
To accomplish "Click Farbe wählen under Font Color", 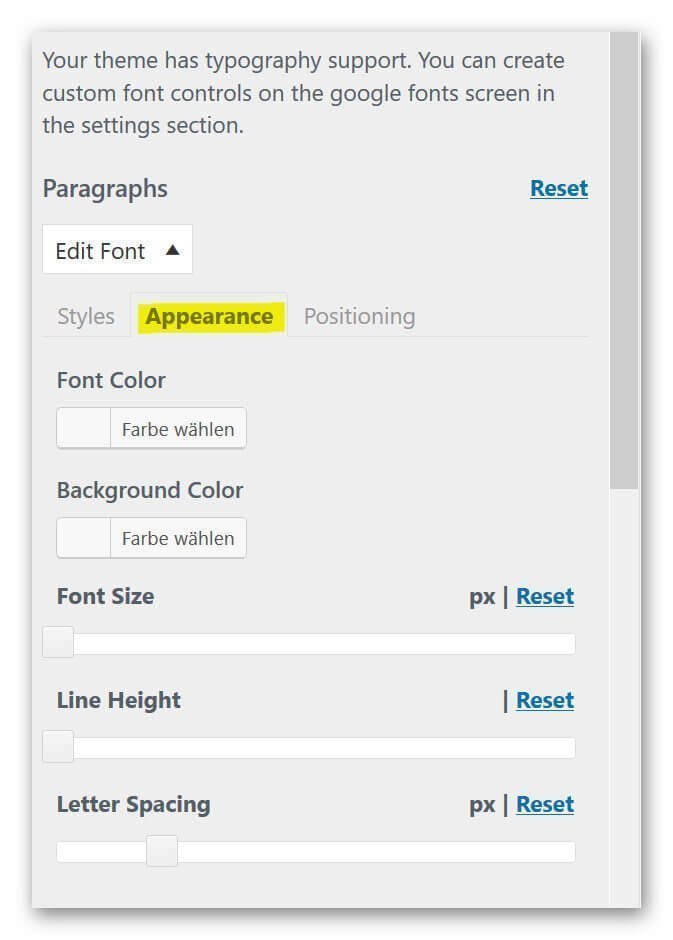I will [178, 429].
